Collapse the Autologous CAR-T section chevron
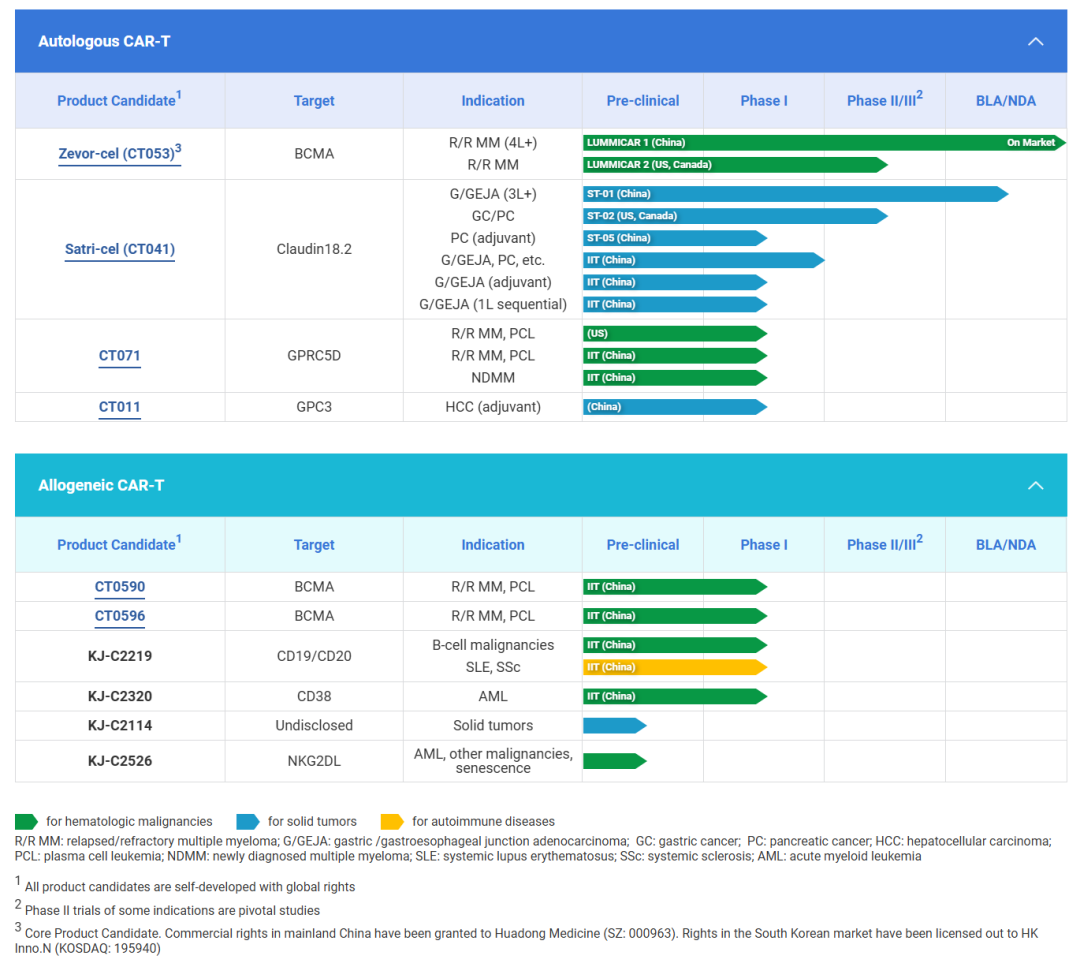 click(1035, 41)
